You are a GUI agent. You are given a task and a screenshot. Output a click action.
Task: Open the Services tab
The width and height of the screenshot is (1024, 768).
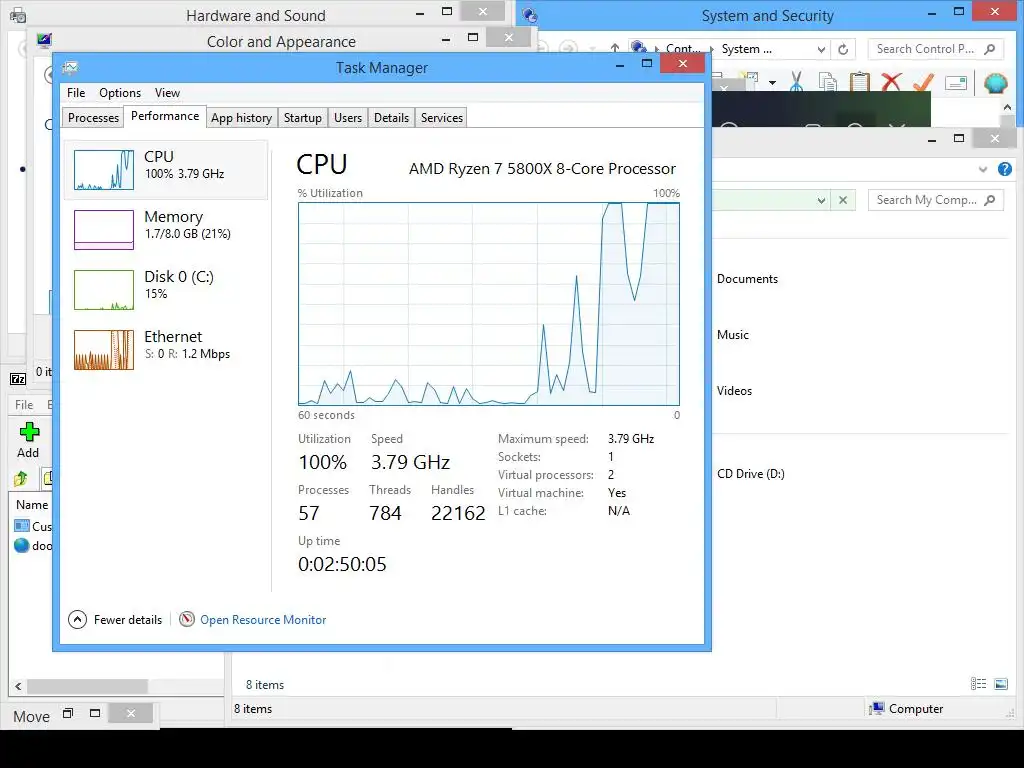[441, 118]
